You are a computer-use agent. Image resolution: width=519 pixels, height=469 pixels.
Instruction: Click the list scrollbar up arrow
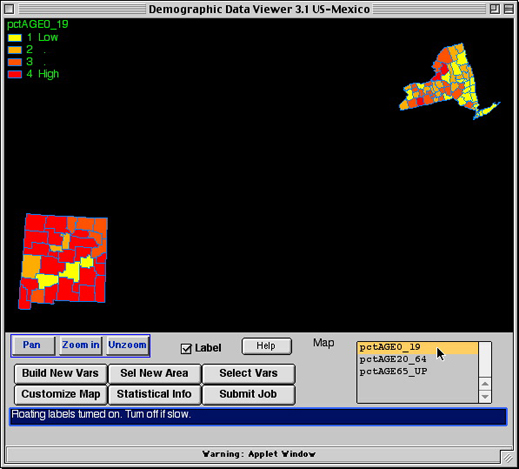[x=485, y=384]
